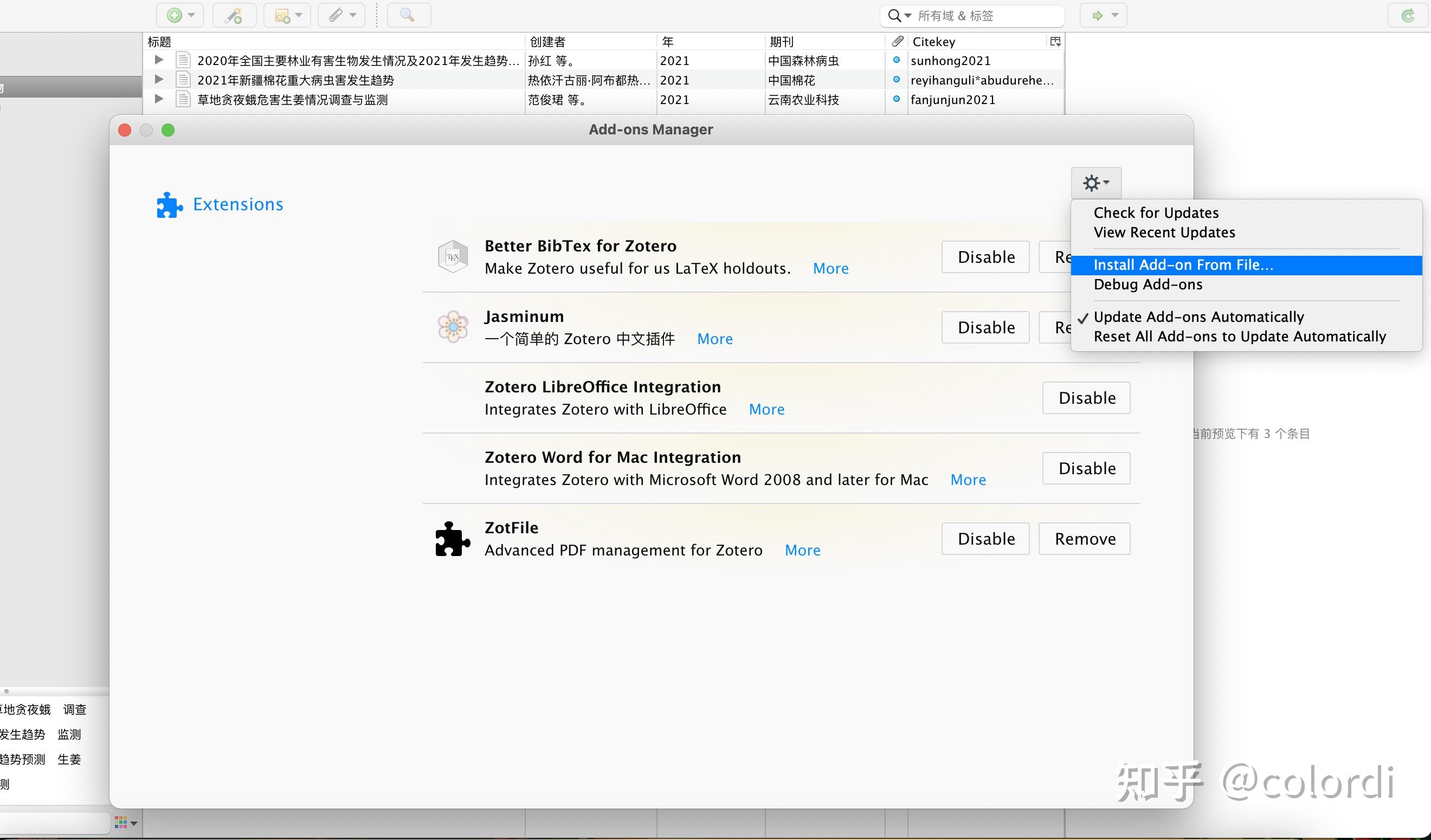Click the paperclip Add Attachment icon
Image resolution: width=1431 pixels, height=840 pixels.
point(336,15)
